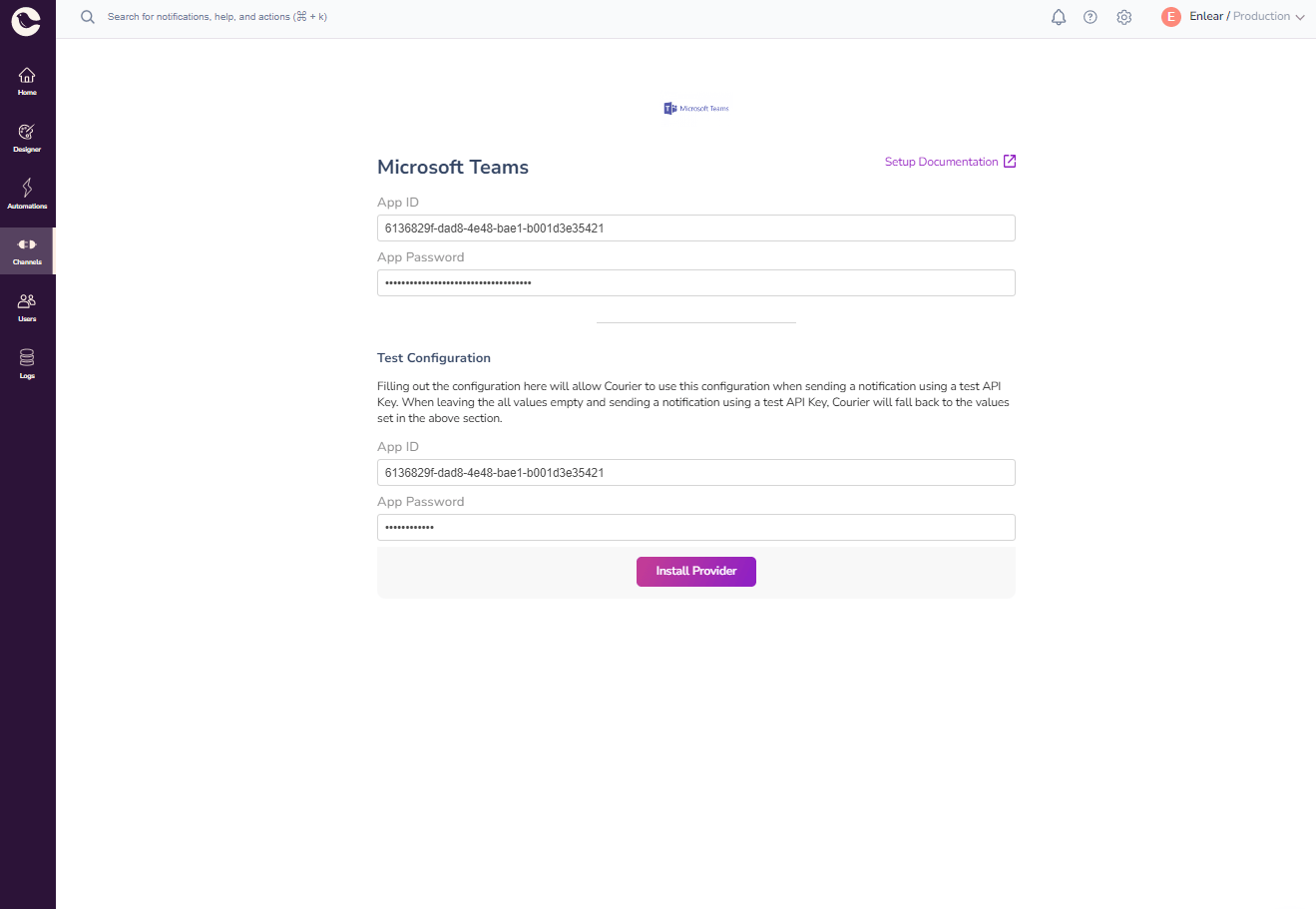This screenshot has height=909, width=1316.
Task: Open the help question mark icon
Action: (1091, 17)
